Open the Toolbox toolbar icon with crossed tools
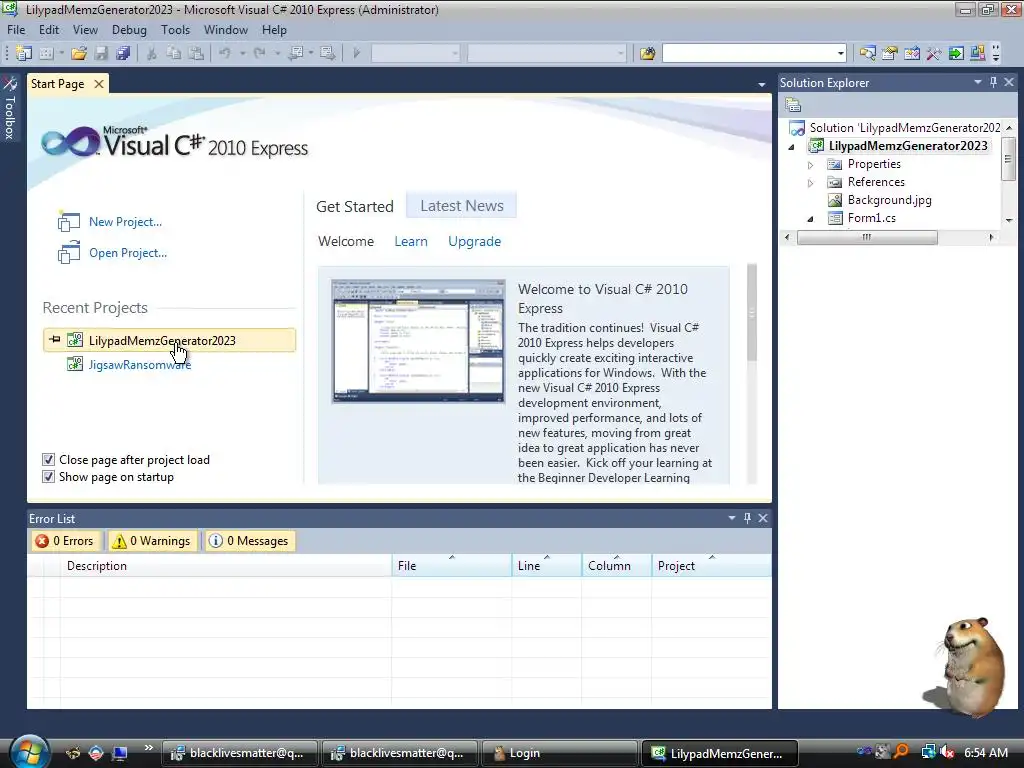The width and height of the screenshot is (1024, 768). pyautogui.click(x=934, y=53)
